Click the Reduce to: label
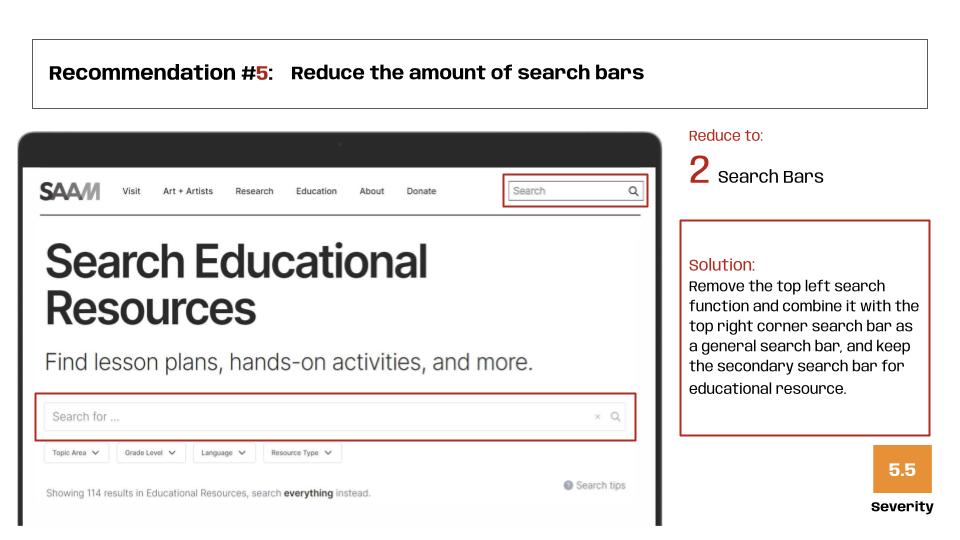 point(726,136)
